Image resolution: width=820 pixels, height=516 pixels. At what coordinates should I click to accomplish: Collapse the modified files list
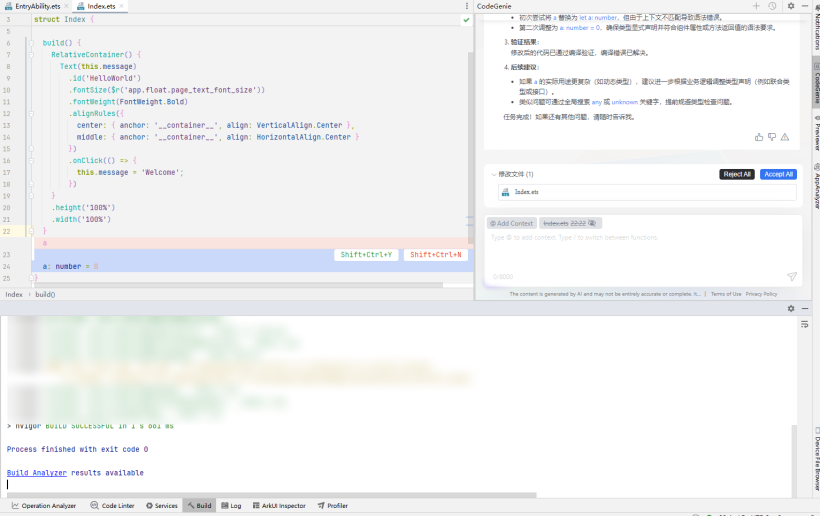(x=494, y=174)
